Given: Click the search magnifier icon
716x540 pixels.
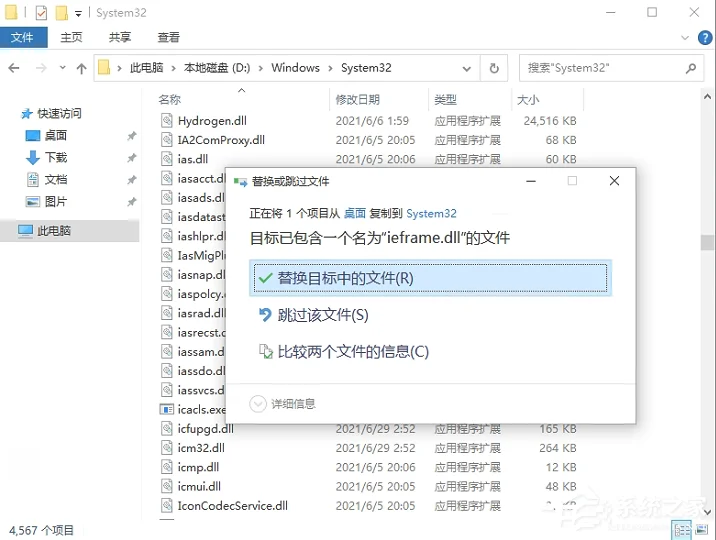Looking at the screenshot, I should pyautogui.click(x=691, y=68).
